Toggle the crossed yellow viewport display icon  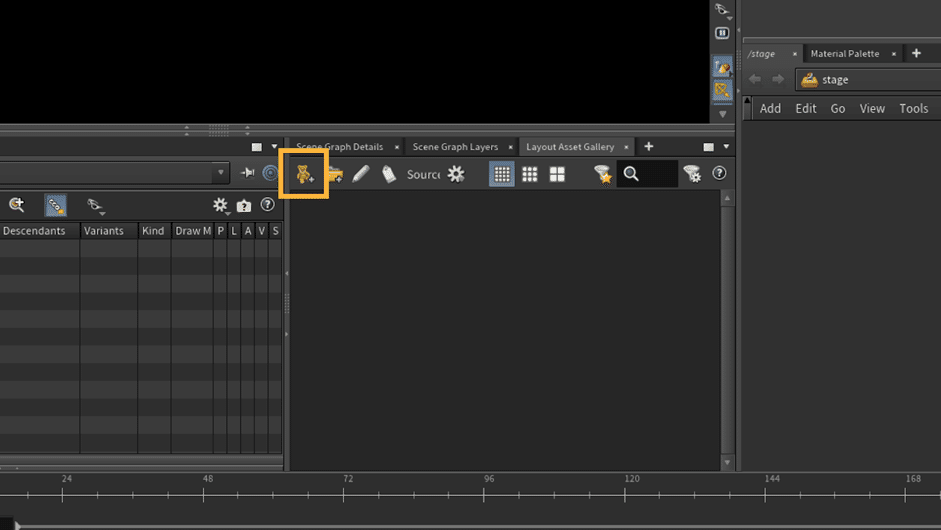point(722,90)
